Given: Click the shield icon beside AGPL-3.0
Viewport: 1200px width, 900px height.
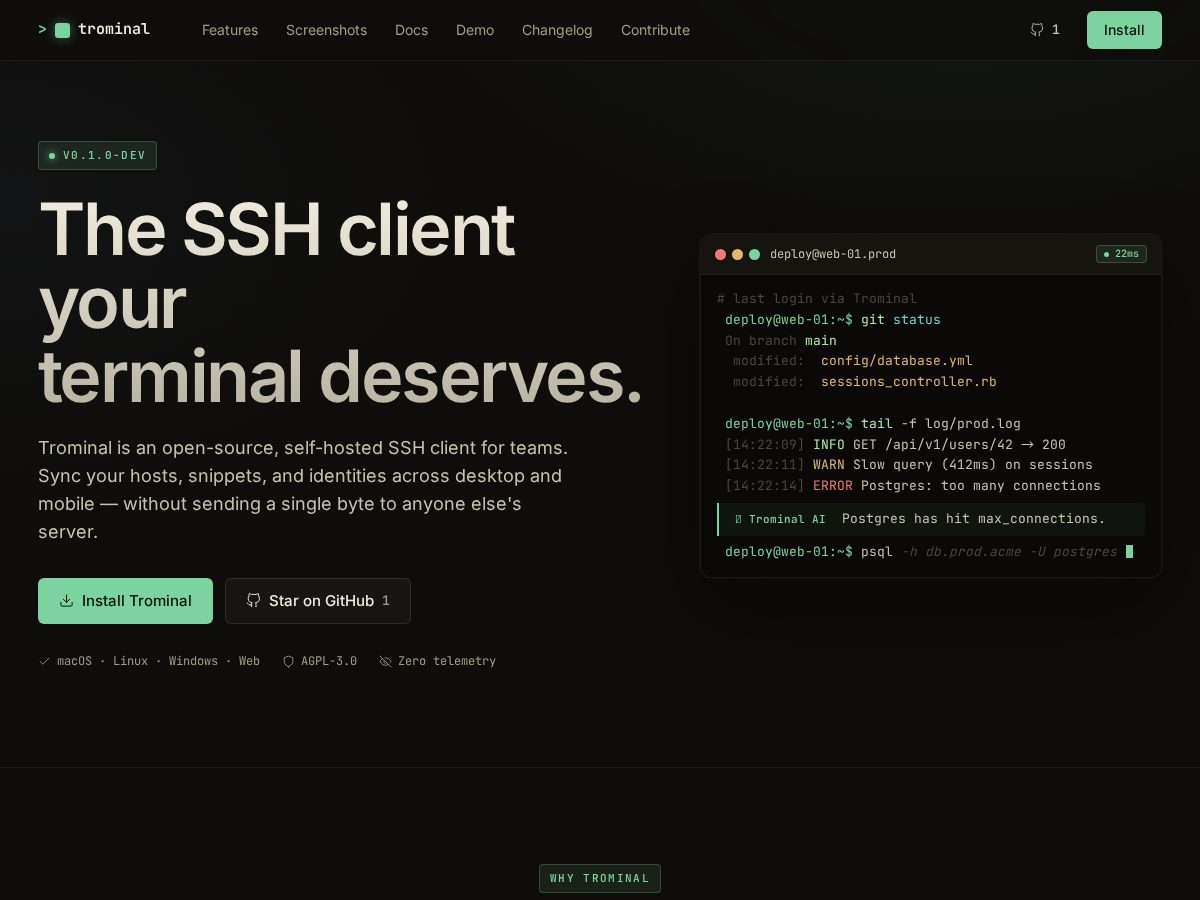Looking at the screenshot, I should coord(288,661).
